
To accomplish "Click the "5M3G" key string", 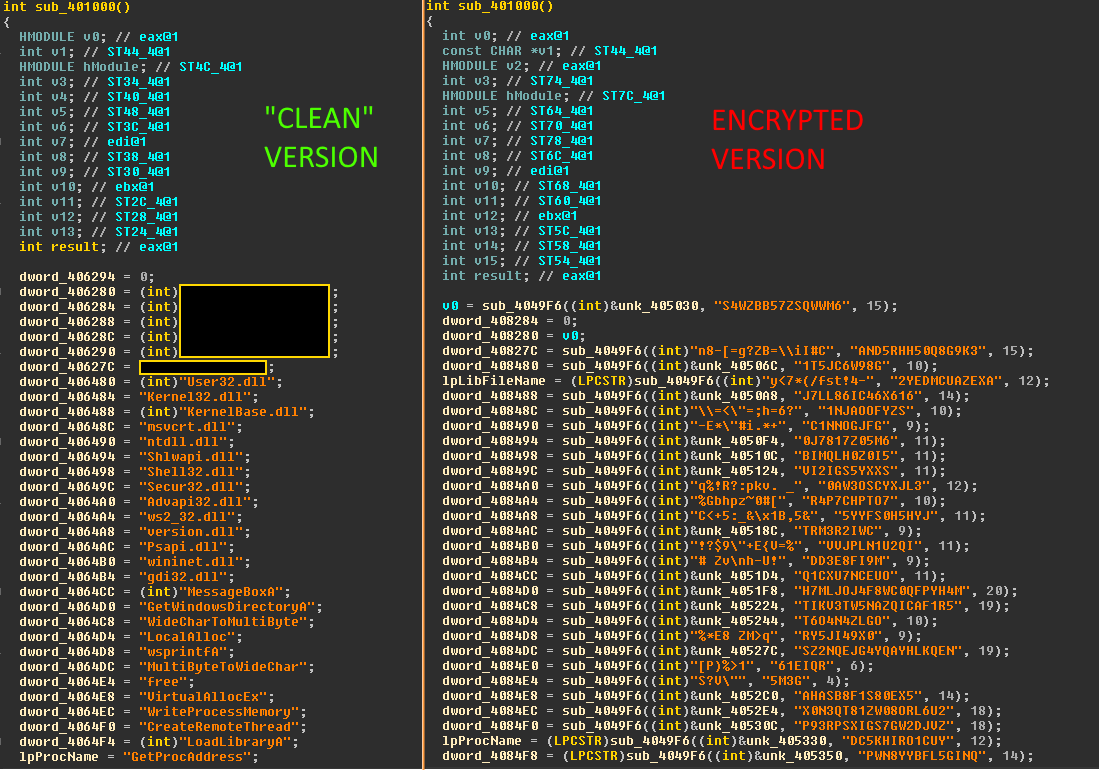I will [x=785, y=681].
